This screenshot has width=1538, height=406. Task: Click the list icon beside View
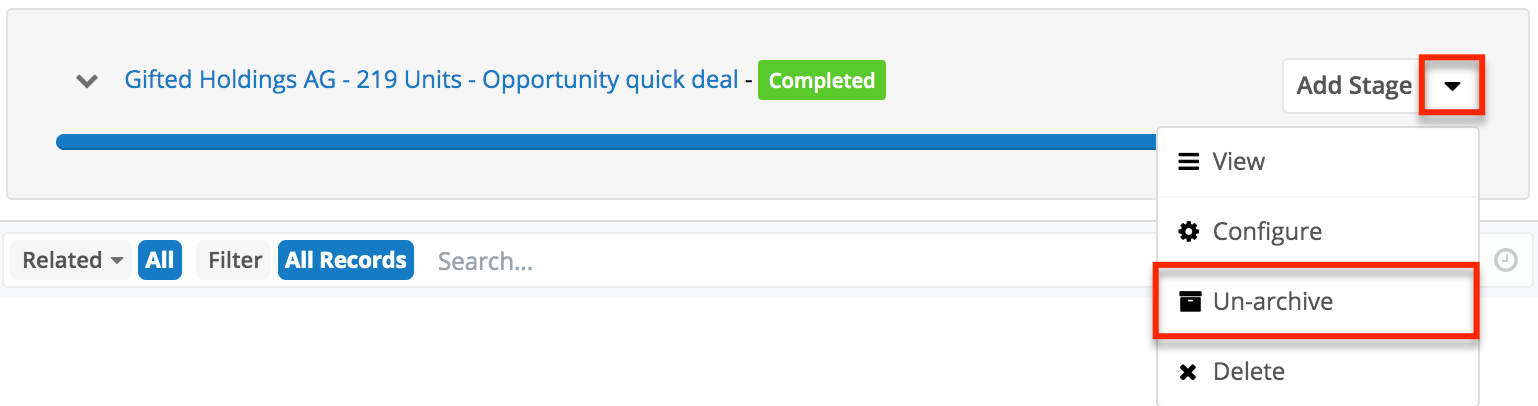1188,162
